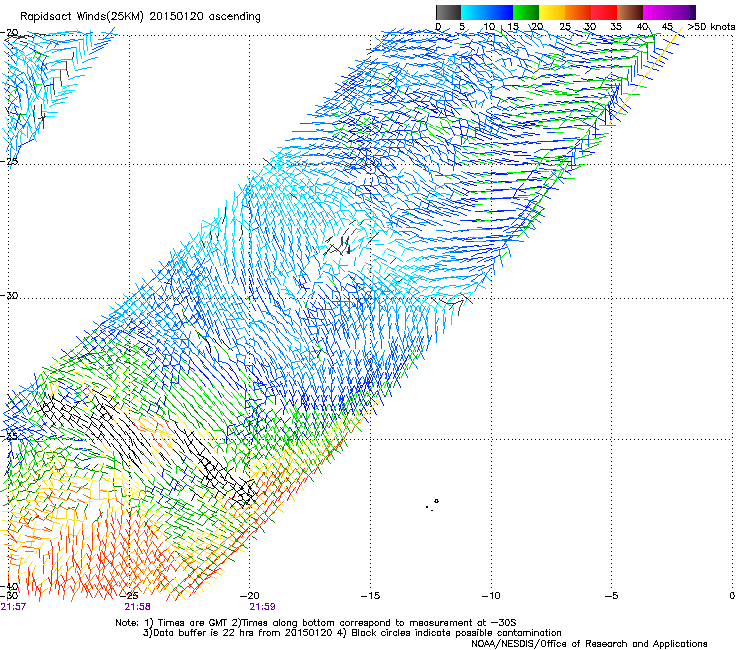740x650 pixels.
Task: Click the '>50 knots' legend label
Action: (711, 26)
